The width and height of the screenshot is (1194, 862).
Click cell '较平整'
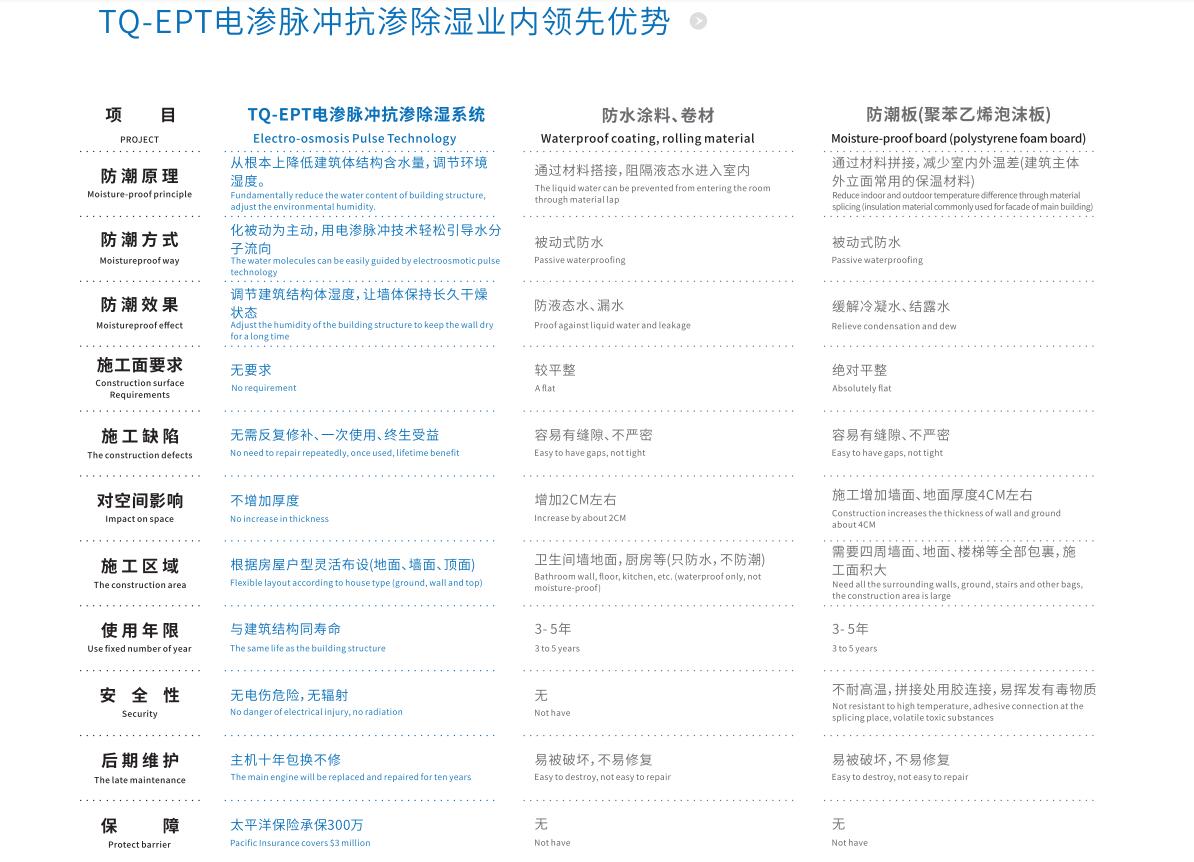pos(555,370)
